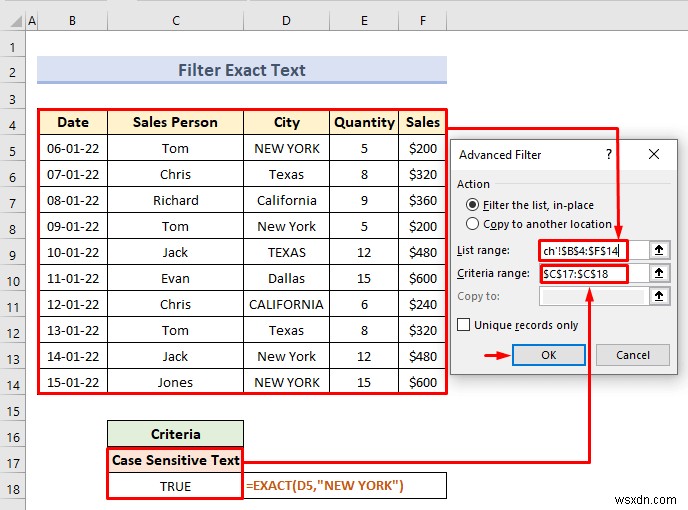Click collapse arrow beside Criteria range field
688x510 pixels.
pos(659,273)
